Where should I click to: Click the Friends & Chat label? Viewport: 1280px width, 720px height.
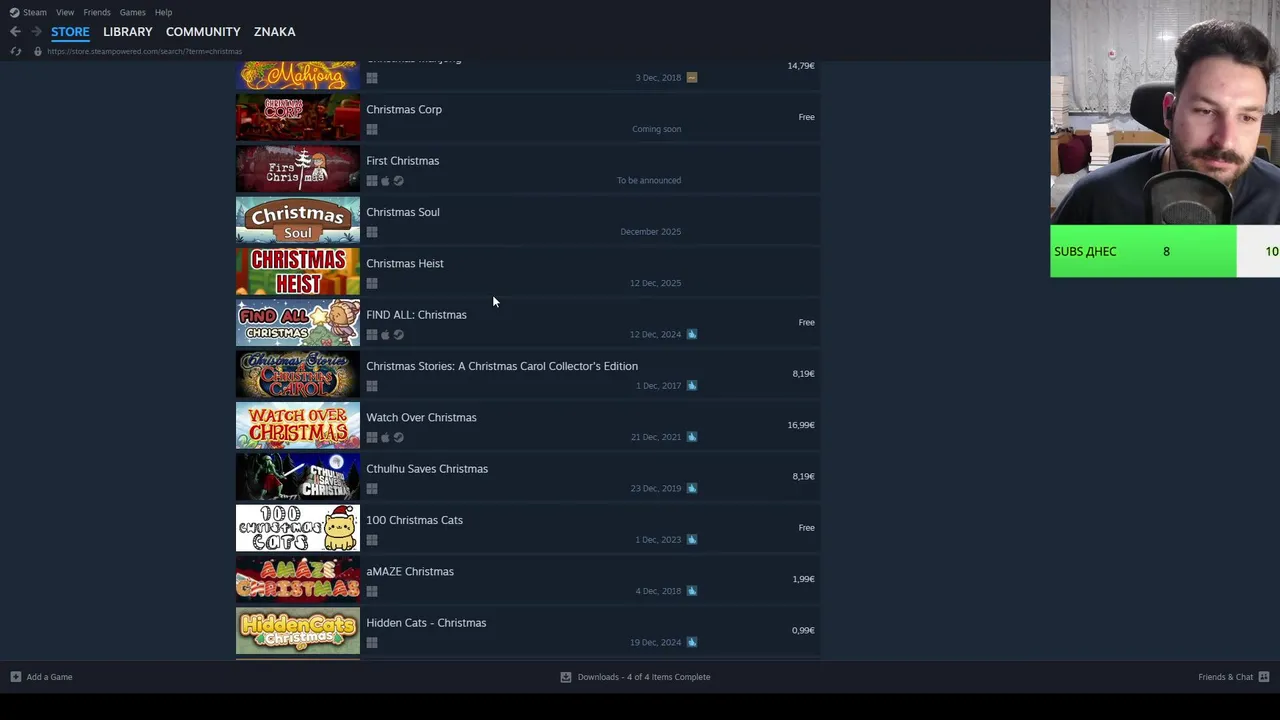pos(1226,677)
